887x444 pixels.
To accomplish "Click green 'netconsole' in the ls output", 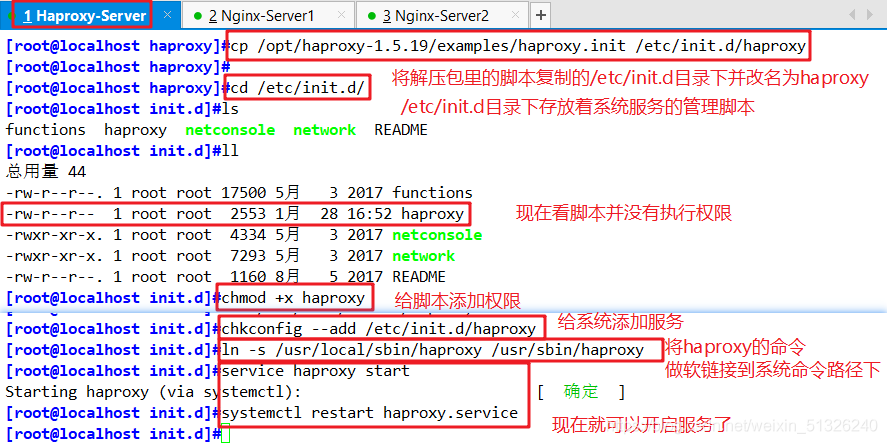I will [x=230, y=130].
